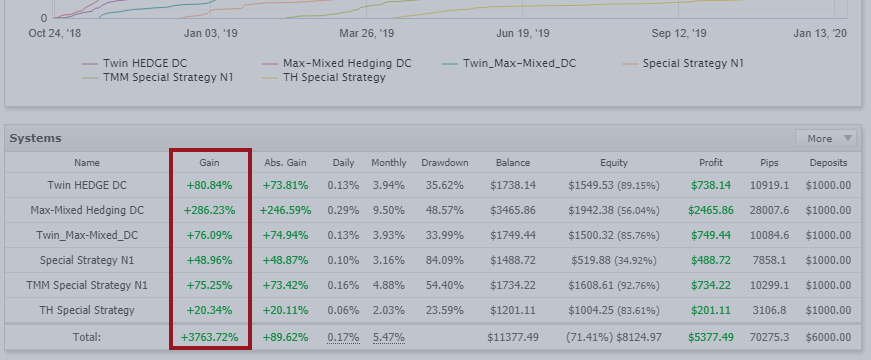This screenshot has height=360, width=871.
Task: Open Twin HEDGE DC system in table
Action: [x=87, y=186]
